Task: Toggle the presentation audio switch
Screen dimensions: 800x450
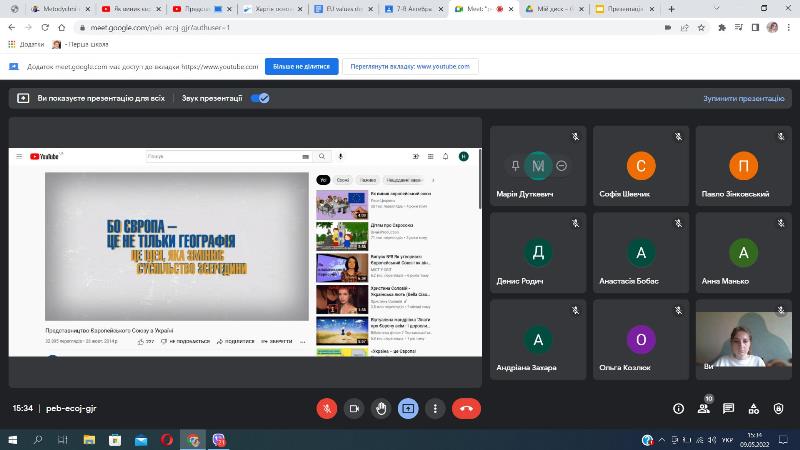Action: pos(260,98)
